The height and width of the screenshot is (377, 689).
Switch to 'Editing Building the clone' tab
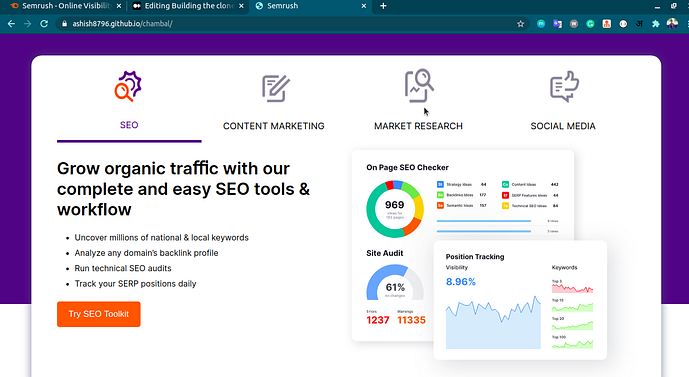click(188, 6)
